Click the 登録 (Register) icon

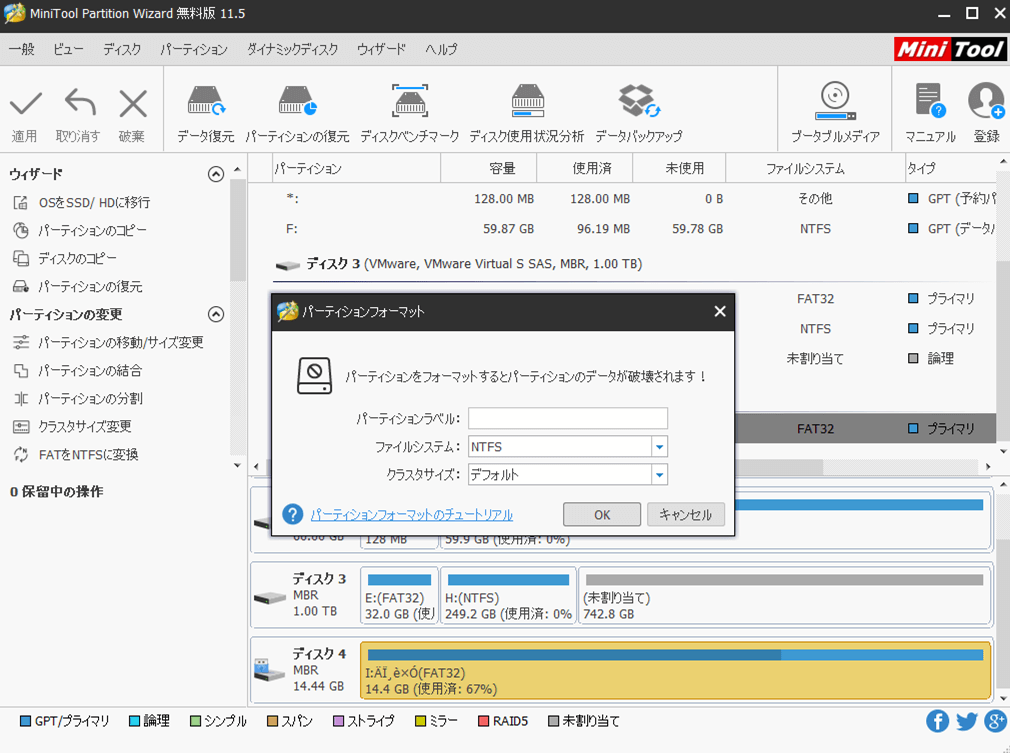(985, 108)
